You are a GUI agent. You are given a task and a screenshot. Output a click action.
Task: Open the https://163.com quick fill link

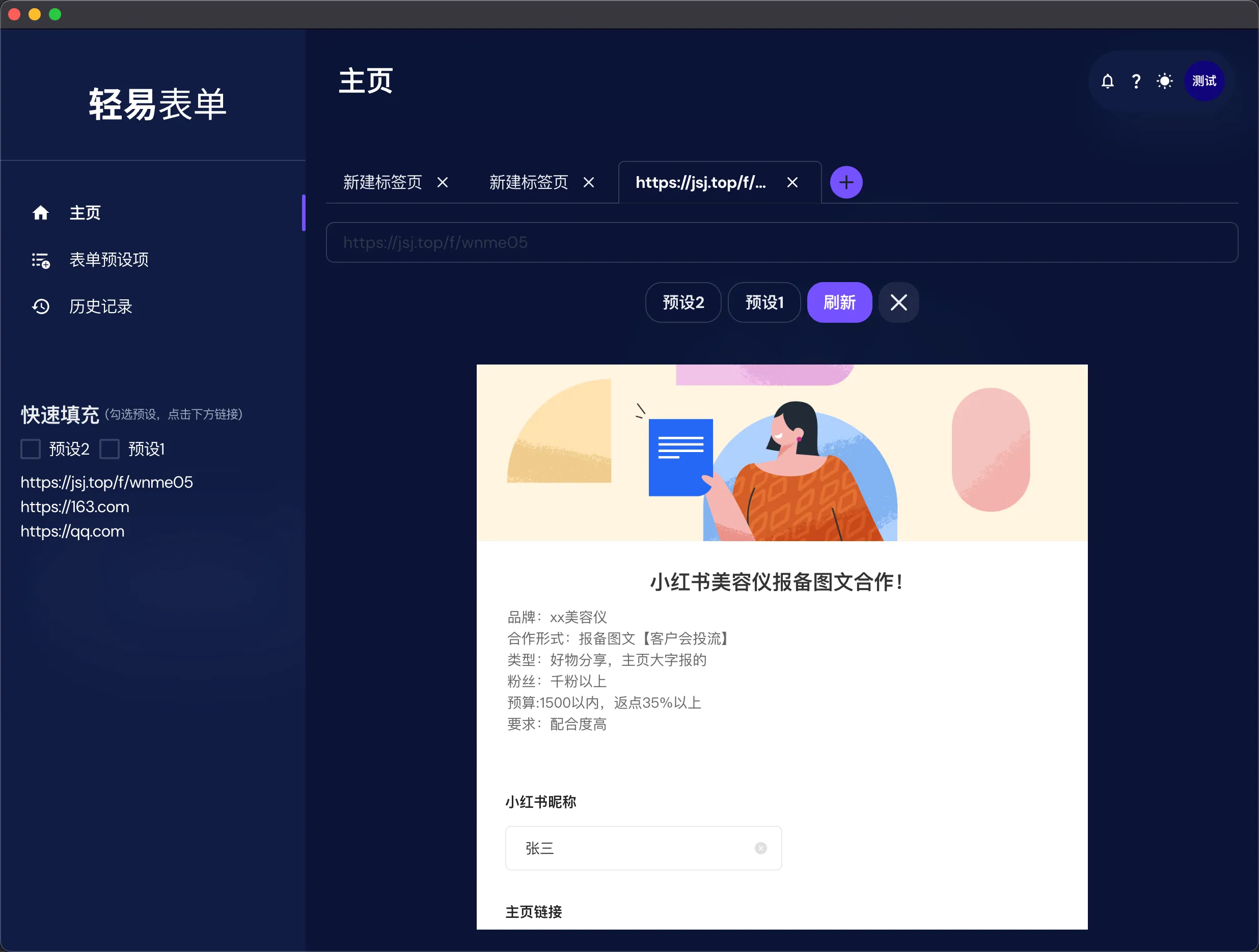[74, 507]
